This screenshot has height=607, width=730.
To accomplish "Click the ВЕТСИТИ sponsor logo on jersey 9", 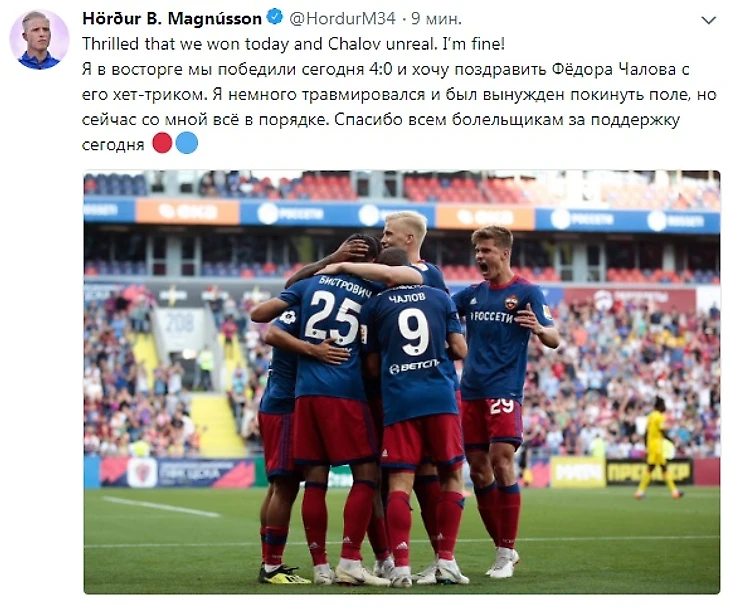I will 413,367.
